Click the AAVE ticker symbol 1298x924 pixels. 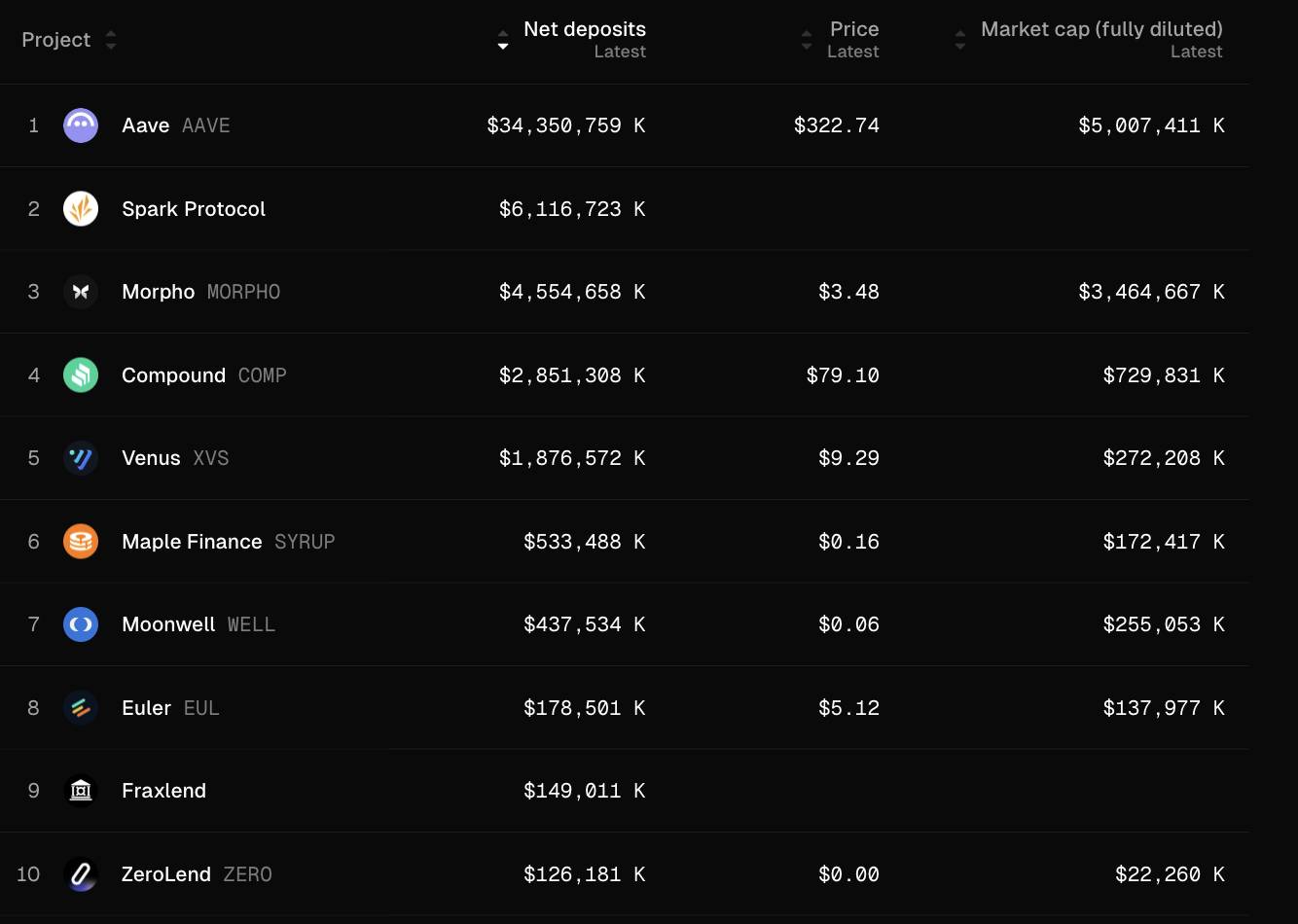206,125
